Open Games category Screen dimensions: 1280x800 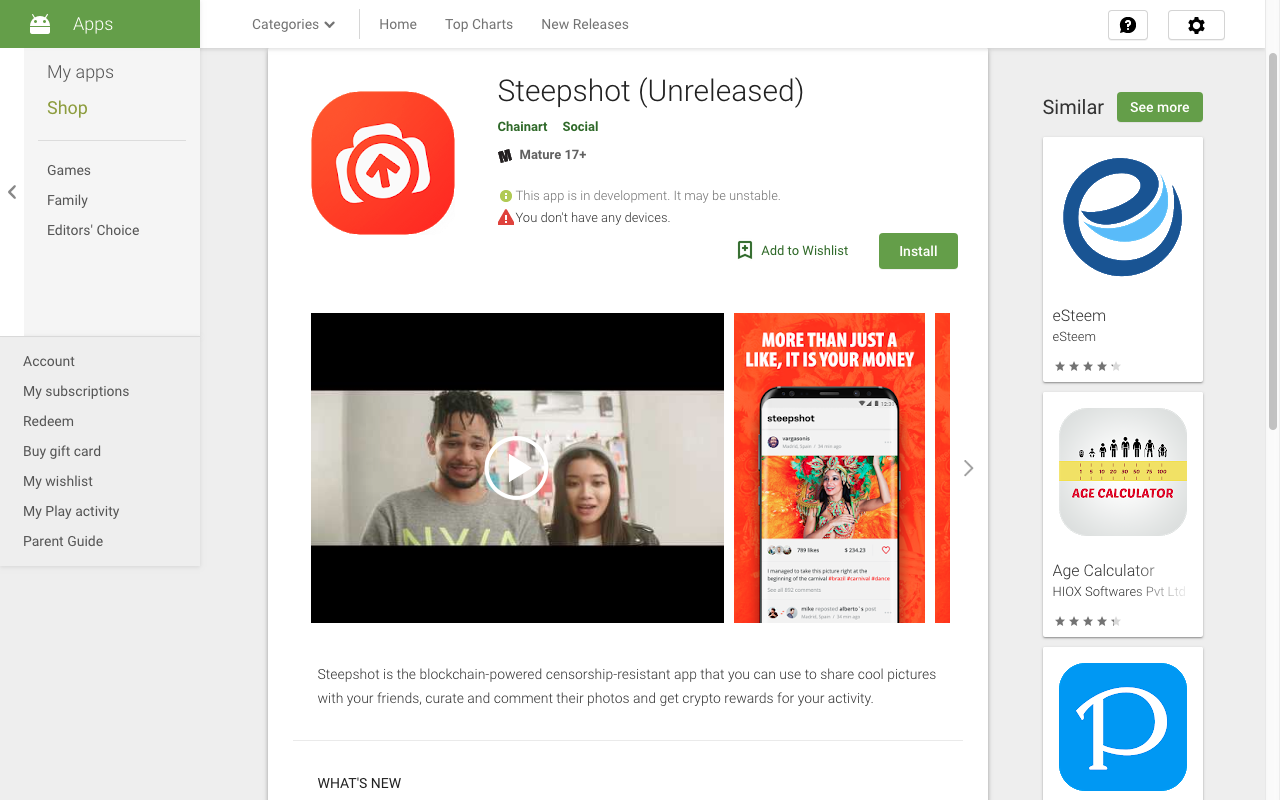click(69, 170)
